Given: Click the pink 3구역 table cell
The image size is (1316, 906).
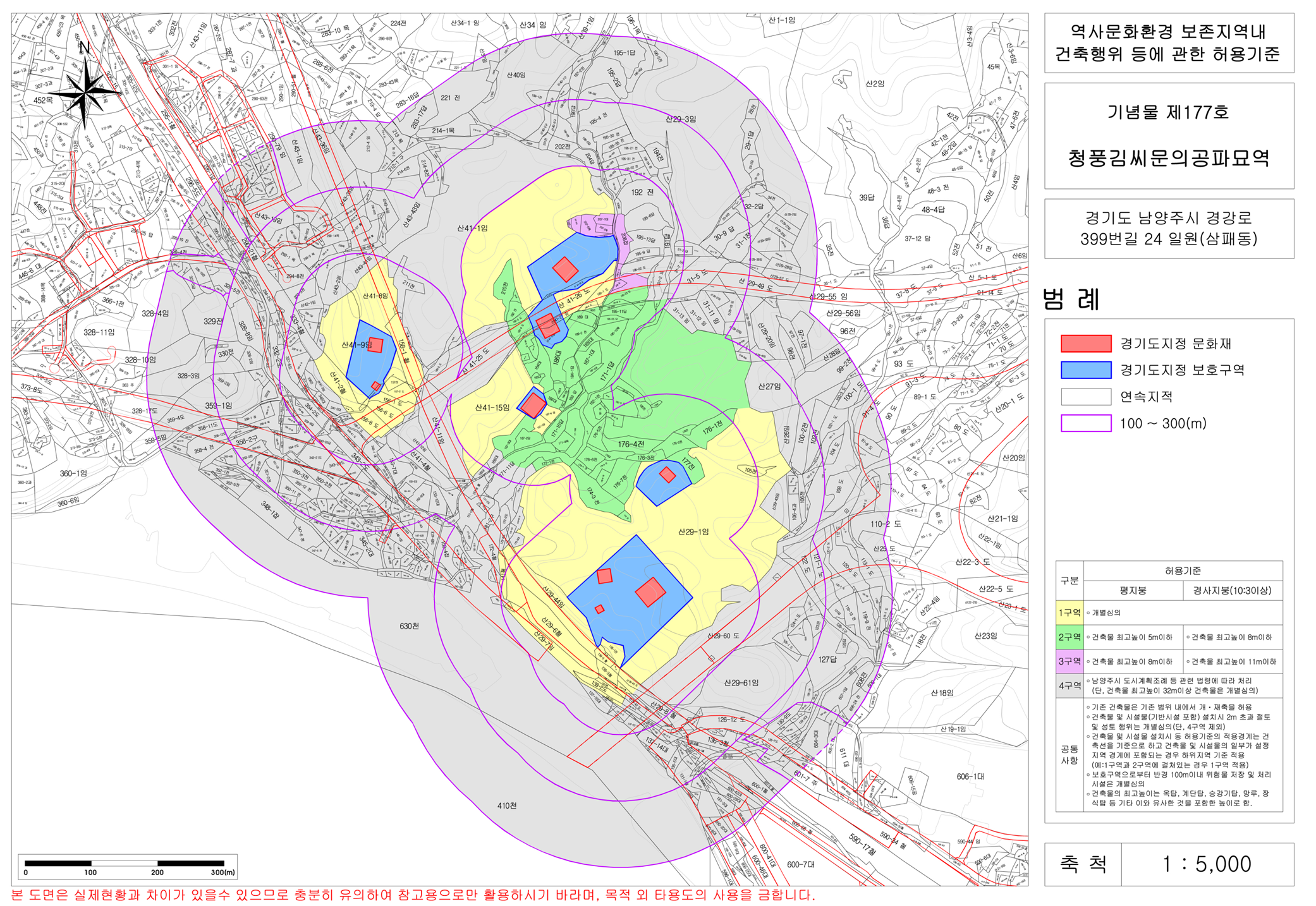Looking at the screenshot, I should 1069,661.
